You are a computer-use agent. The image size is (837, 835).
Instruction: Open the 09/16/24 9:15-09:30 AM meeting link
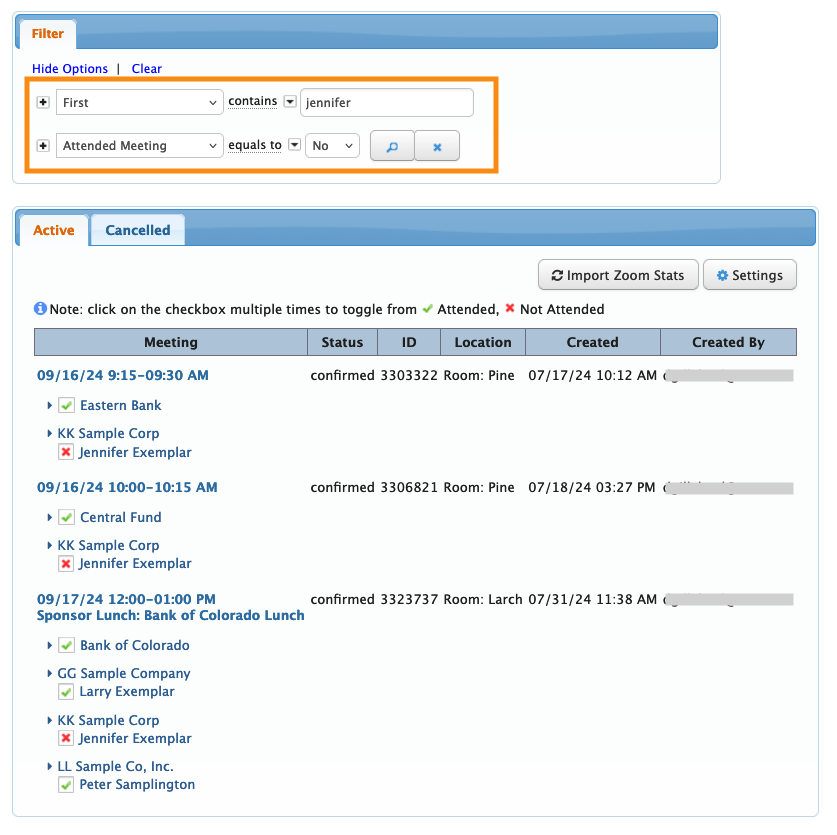(123, 375)
